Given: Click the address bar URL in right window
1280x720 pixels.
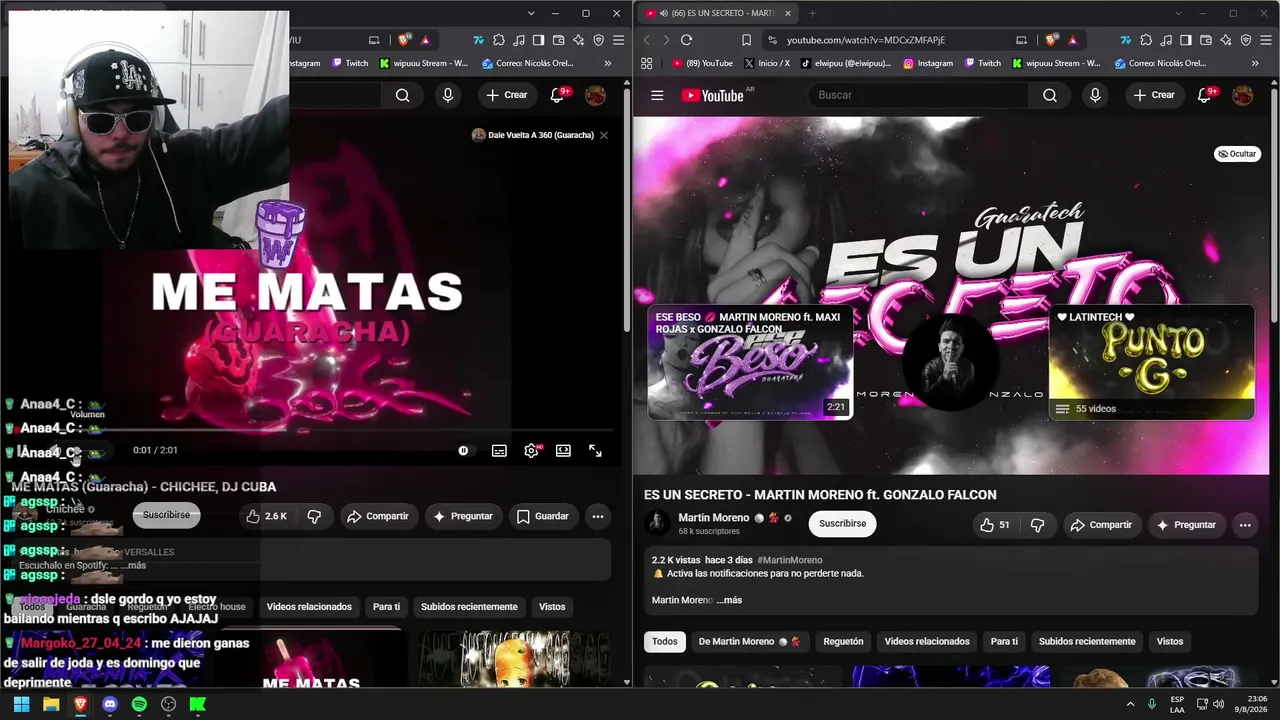Looking at the screenshot, I should pos(866,40).
